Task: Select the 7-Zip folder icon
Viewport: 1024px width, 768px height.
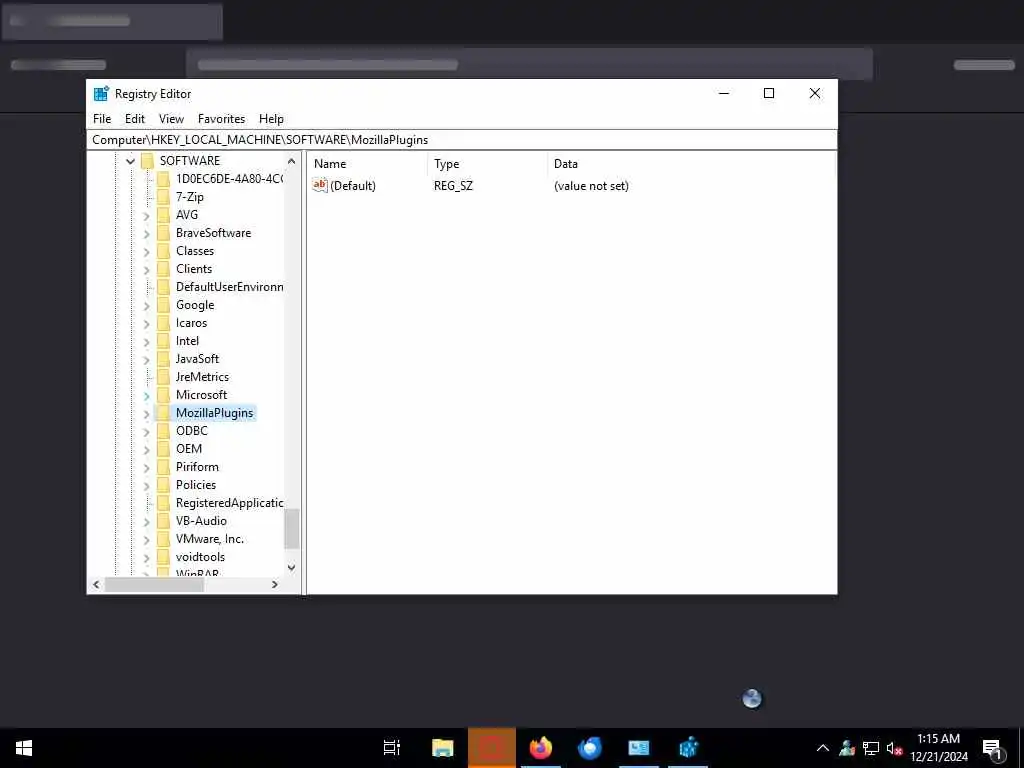Action: [x=163, y=197]
